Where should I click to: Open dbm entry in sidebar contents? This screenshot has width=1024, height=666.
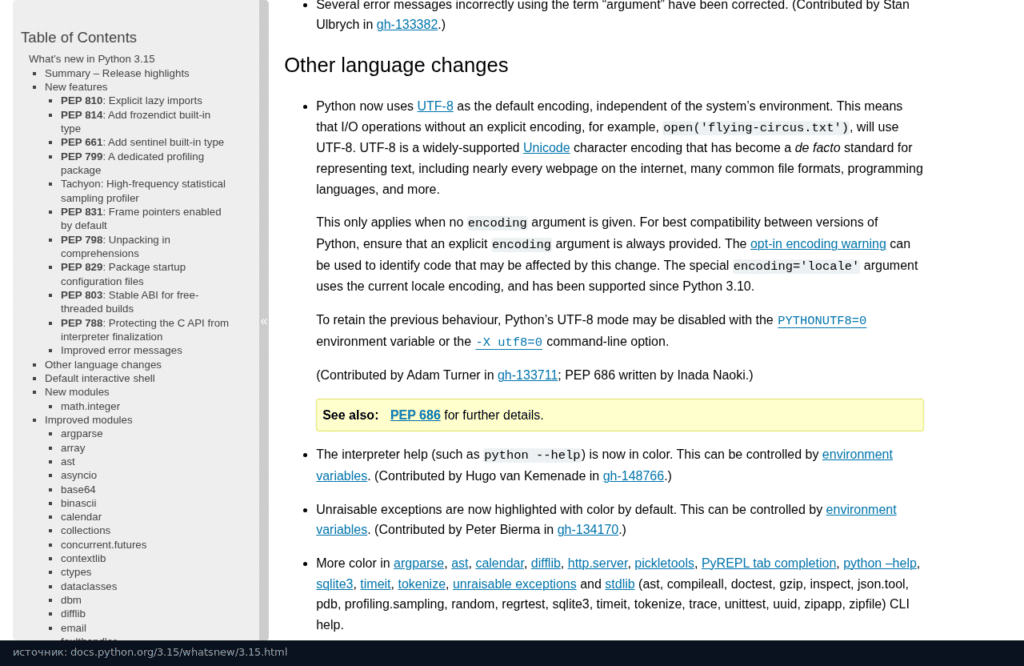pos(71,600)
